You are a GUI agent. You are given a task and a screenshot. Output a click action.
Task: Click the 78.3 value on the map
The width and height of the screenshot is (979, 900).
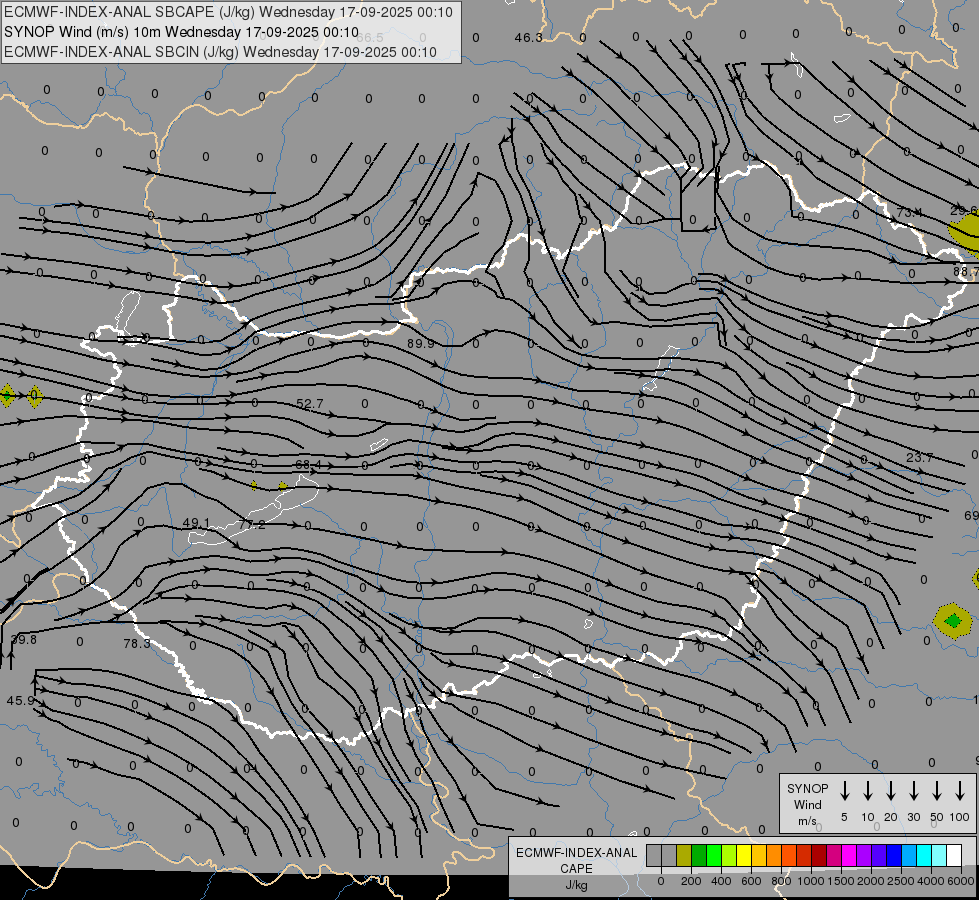(x=137, y=643)
